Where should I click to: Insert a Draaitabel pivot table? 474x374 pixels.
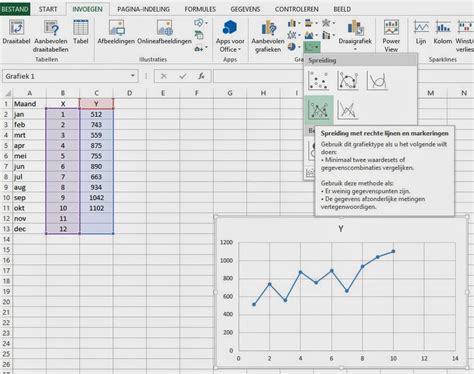[x=16, y=32]
